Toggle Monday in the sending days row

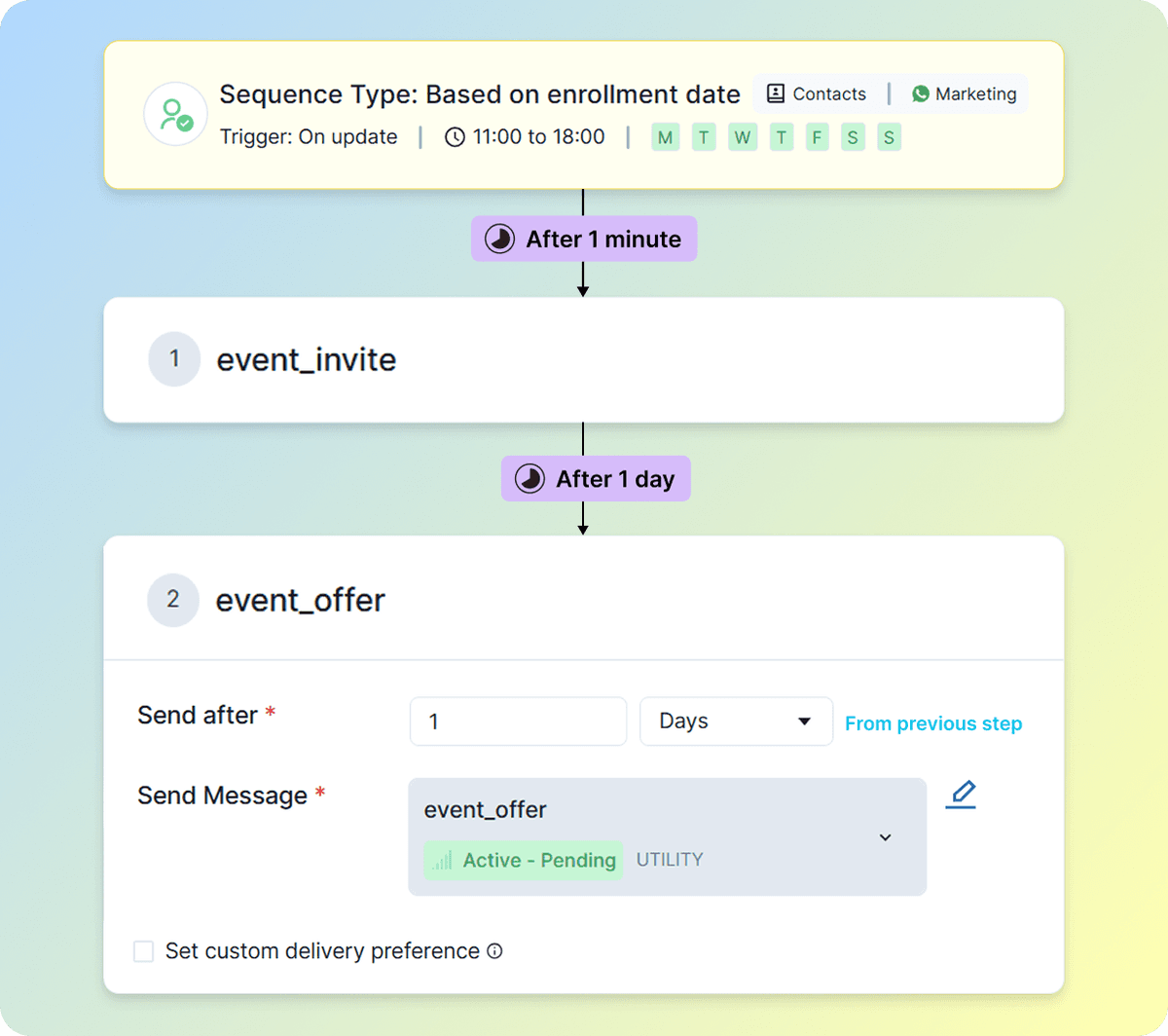pyautogui.click(x=665, y=137)
